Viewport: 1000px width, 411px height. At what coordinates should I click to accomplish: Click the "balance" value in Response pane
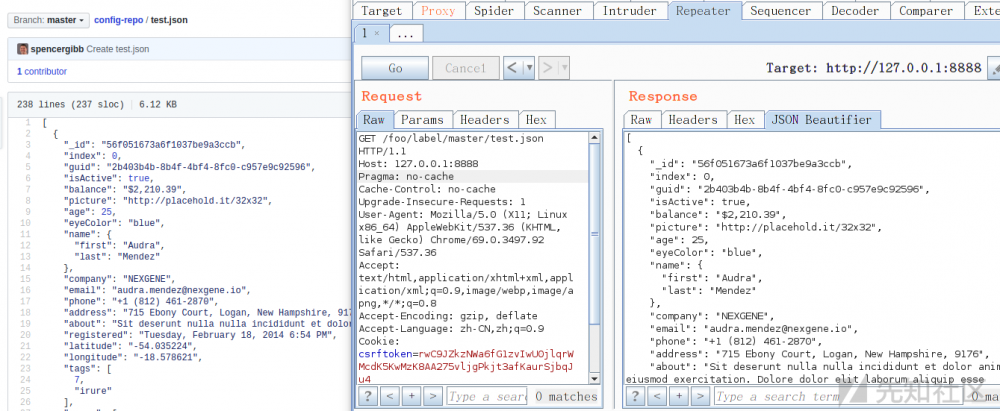click(x=751, y=214)
